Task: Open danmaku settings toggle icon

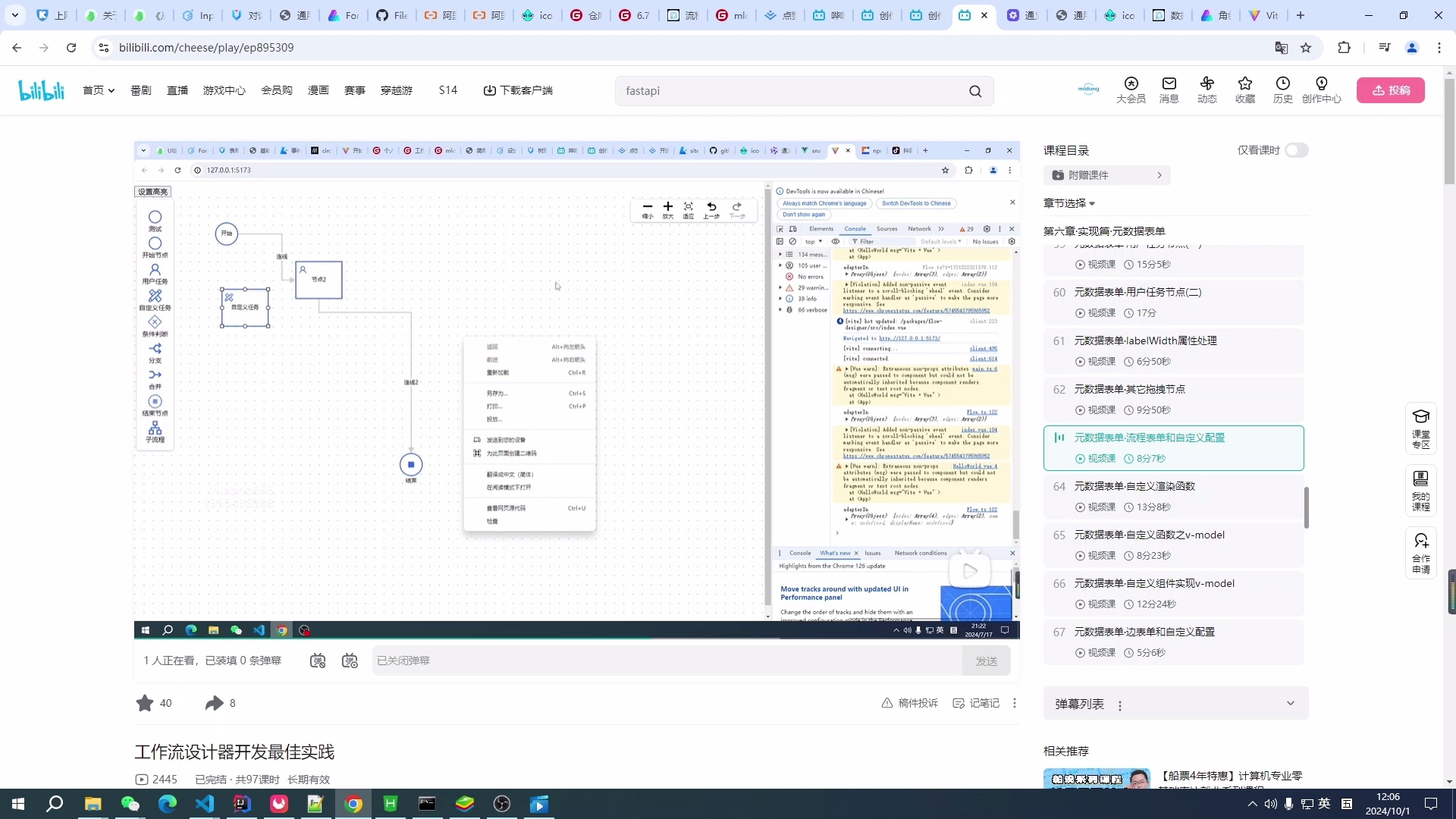Action: coord(350,661)
